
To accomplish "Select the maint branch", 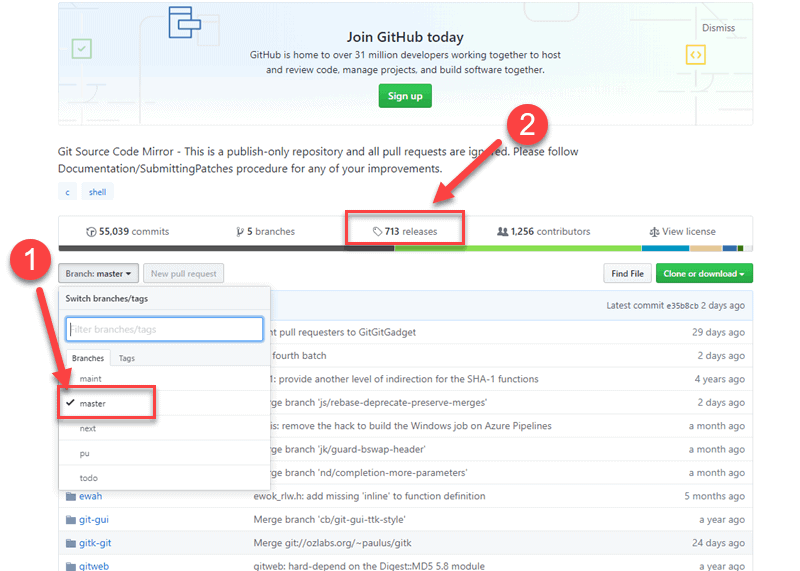I will pyautogui.click(x=164, y=379).
